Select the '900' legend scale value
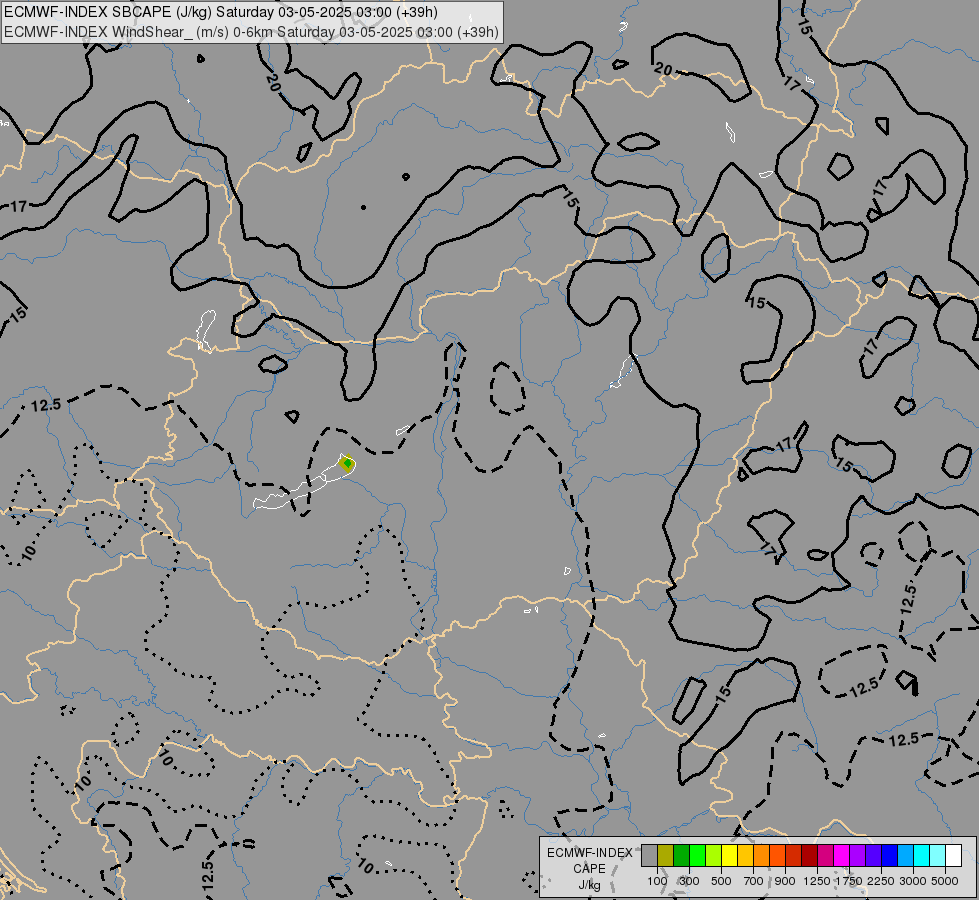The width and height of the screenshot is (979, 900). tap(785, 881)
